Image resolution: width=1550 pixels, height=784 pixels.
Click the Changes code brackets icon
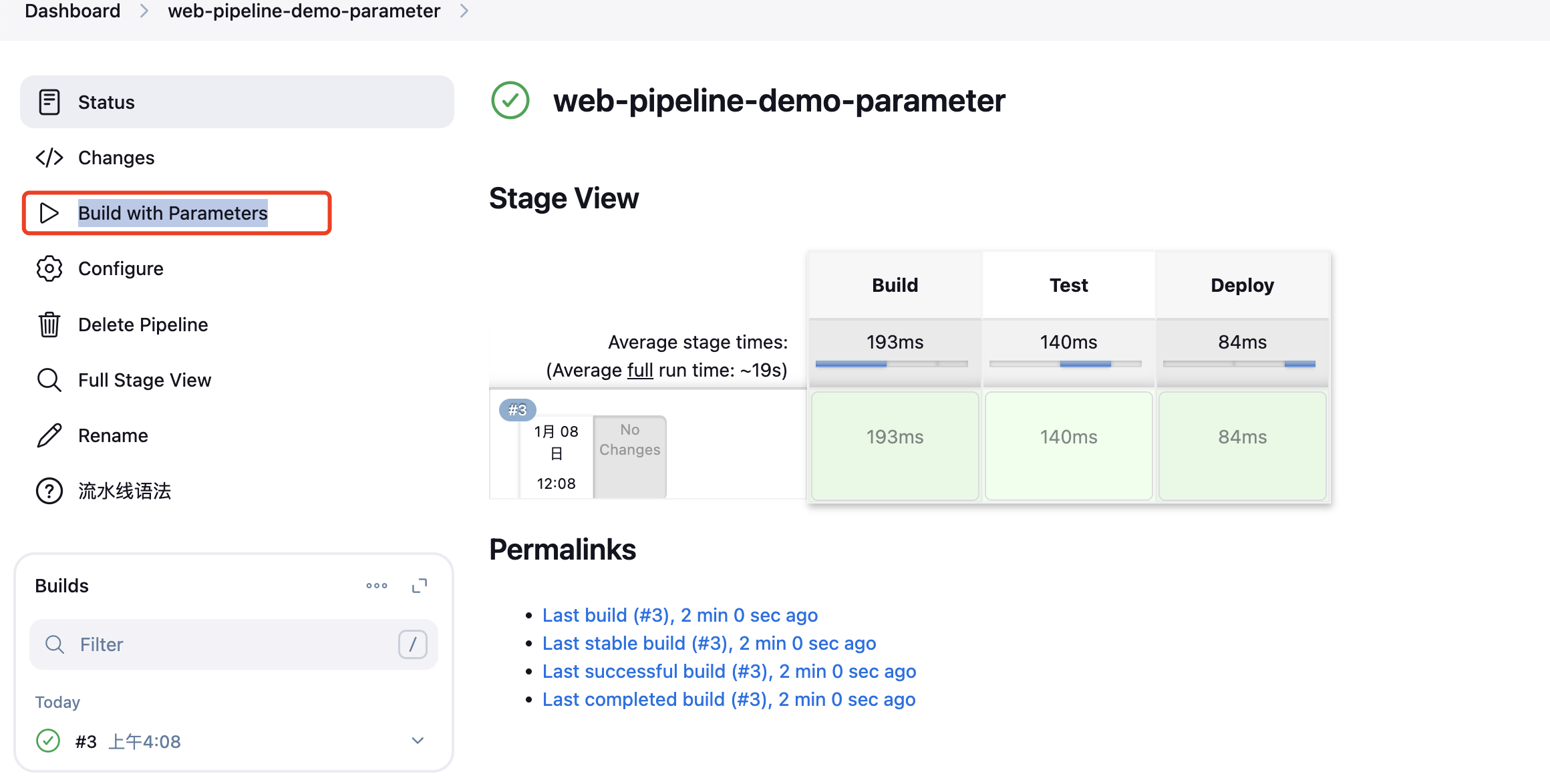click(x=49, y=158)
